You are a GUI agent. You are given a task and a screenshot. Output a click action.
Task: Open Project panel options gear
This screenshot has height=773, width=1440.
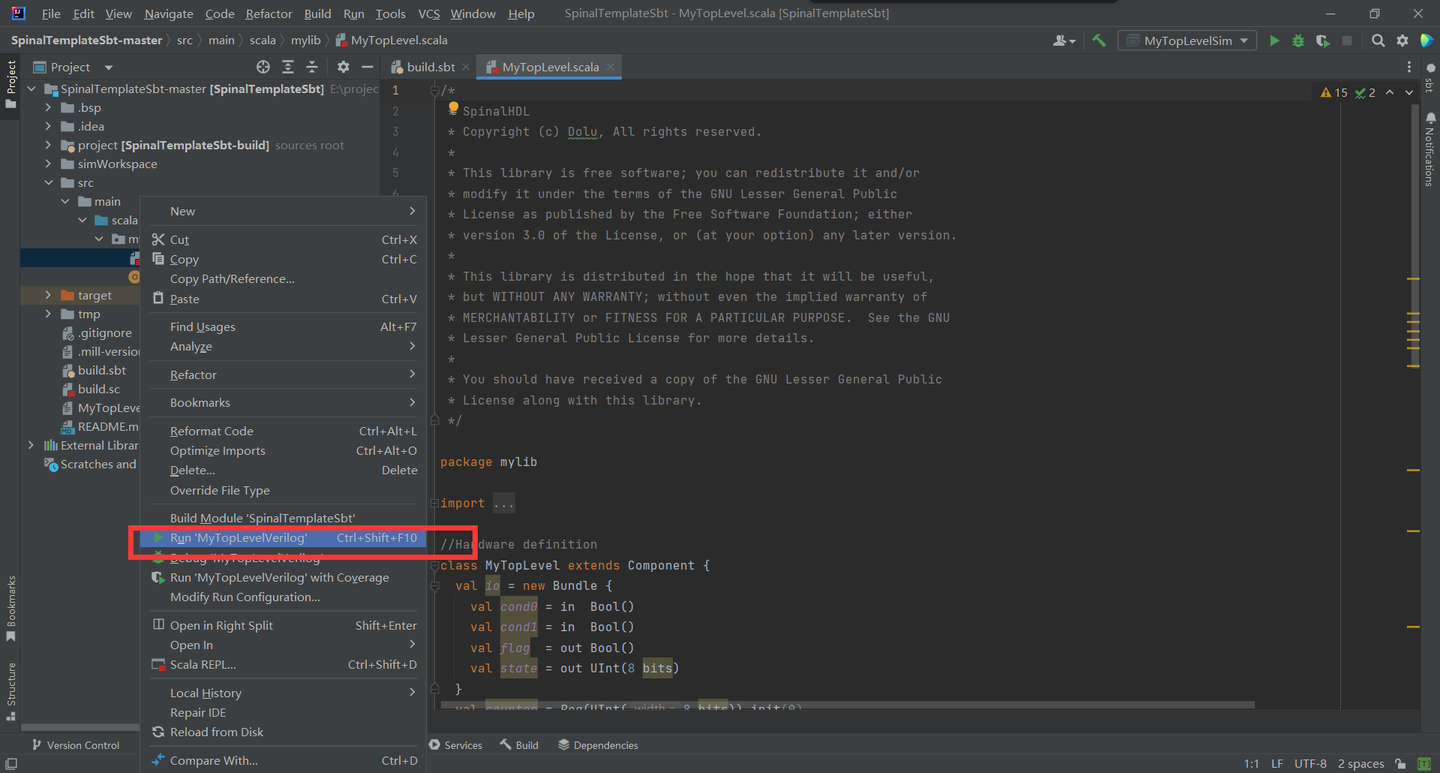point(343,67)
